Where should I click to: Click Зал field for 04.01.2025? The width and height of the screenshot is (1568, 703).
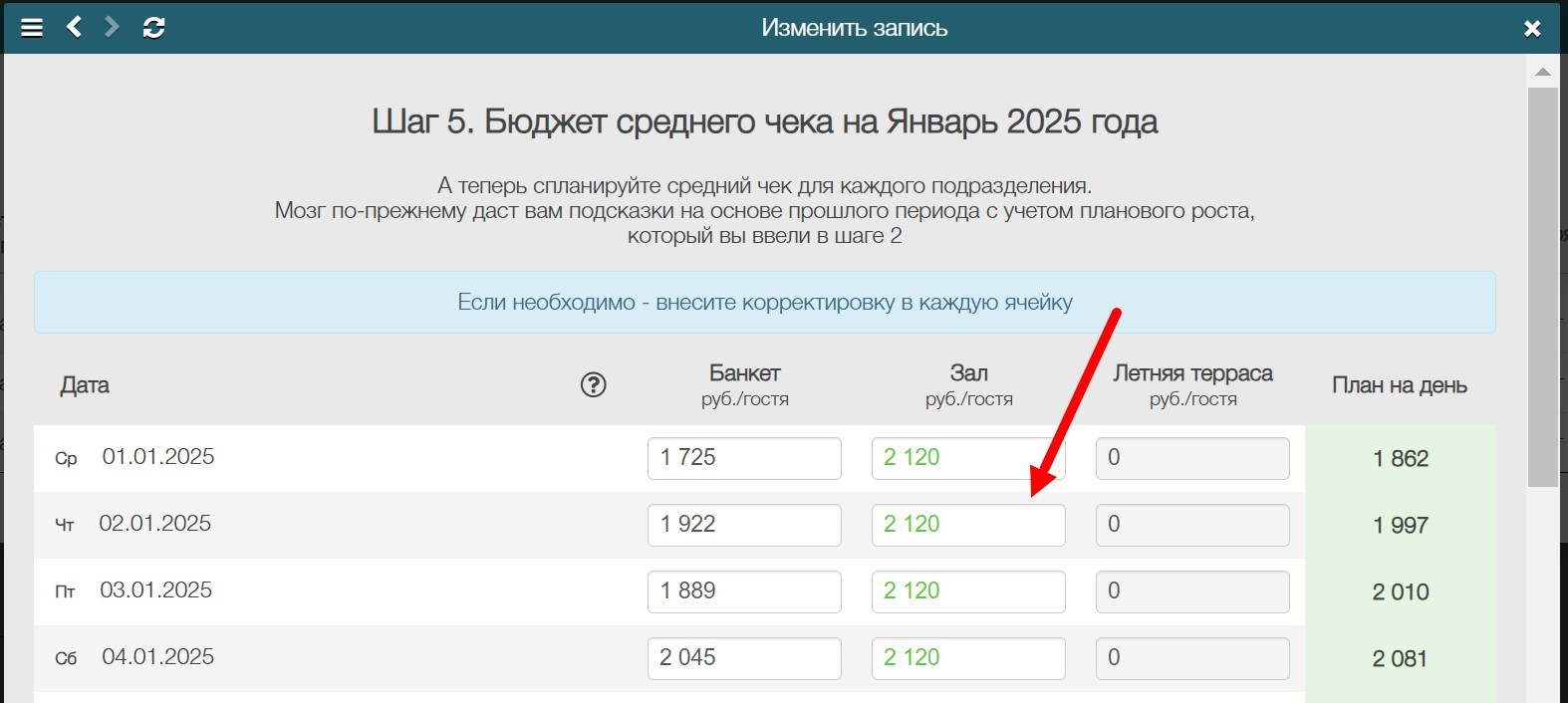[x=967, y=658]
